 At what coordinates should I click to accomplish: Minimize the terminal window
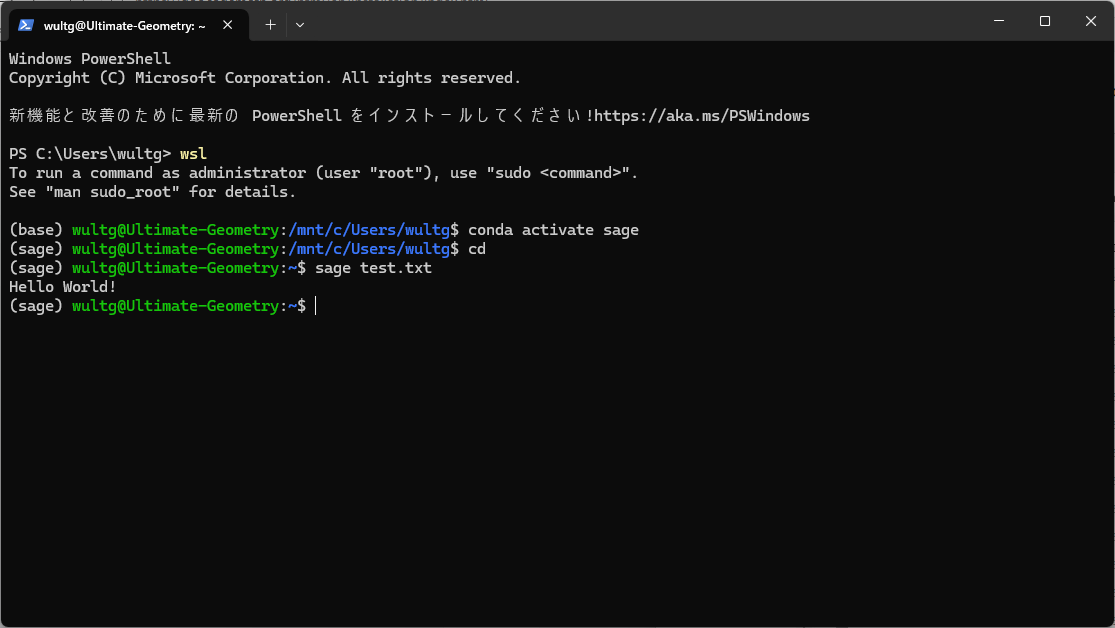pyautogui.click(x=998, y=21)
